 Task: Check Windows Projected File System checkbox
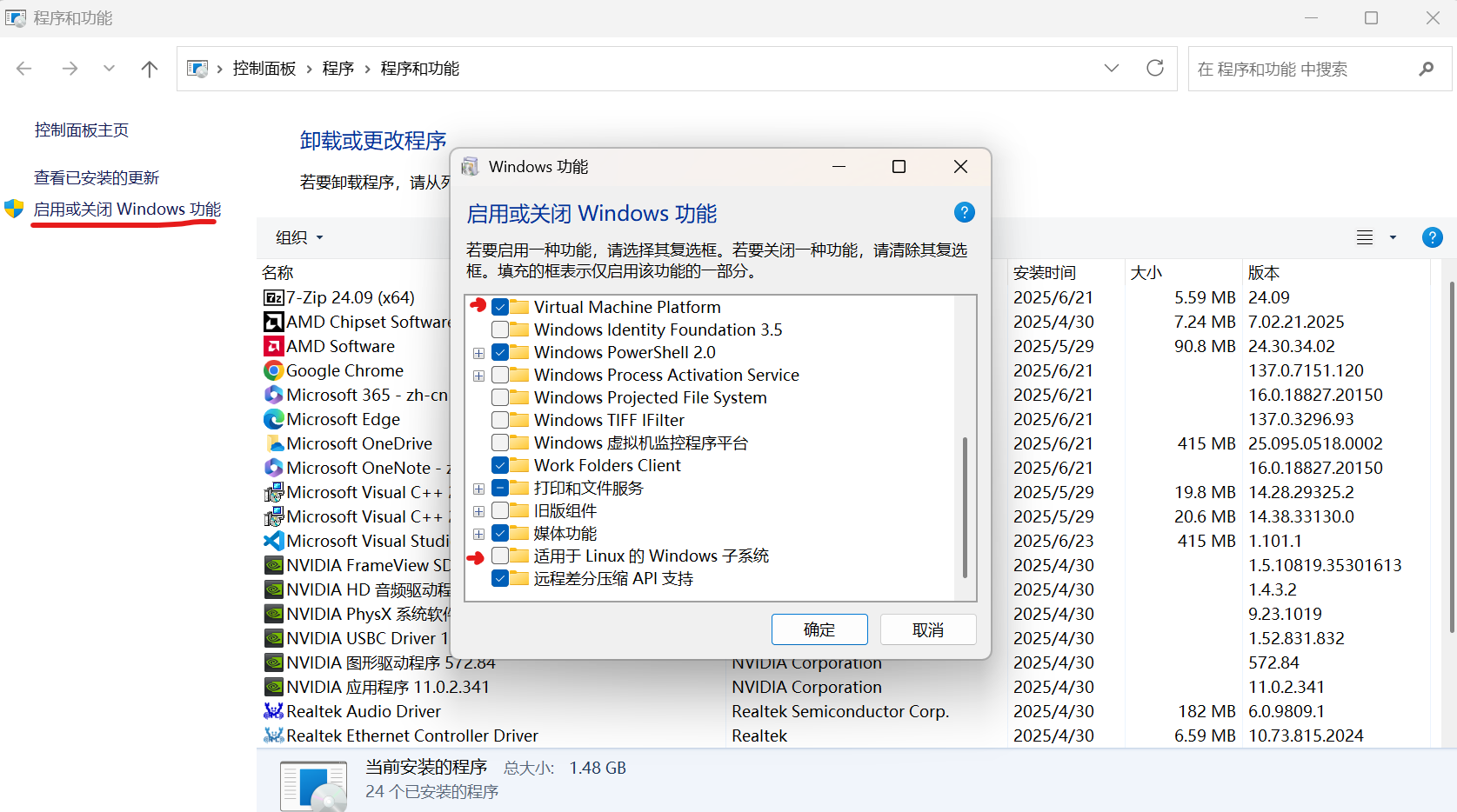(500, 397)
